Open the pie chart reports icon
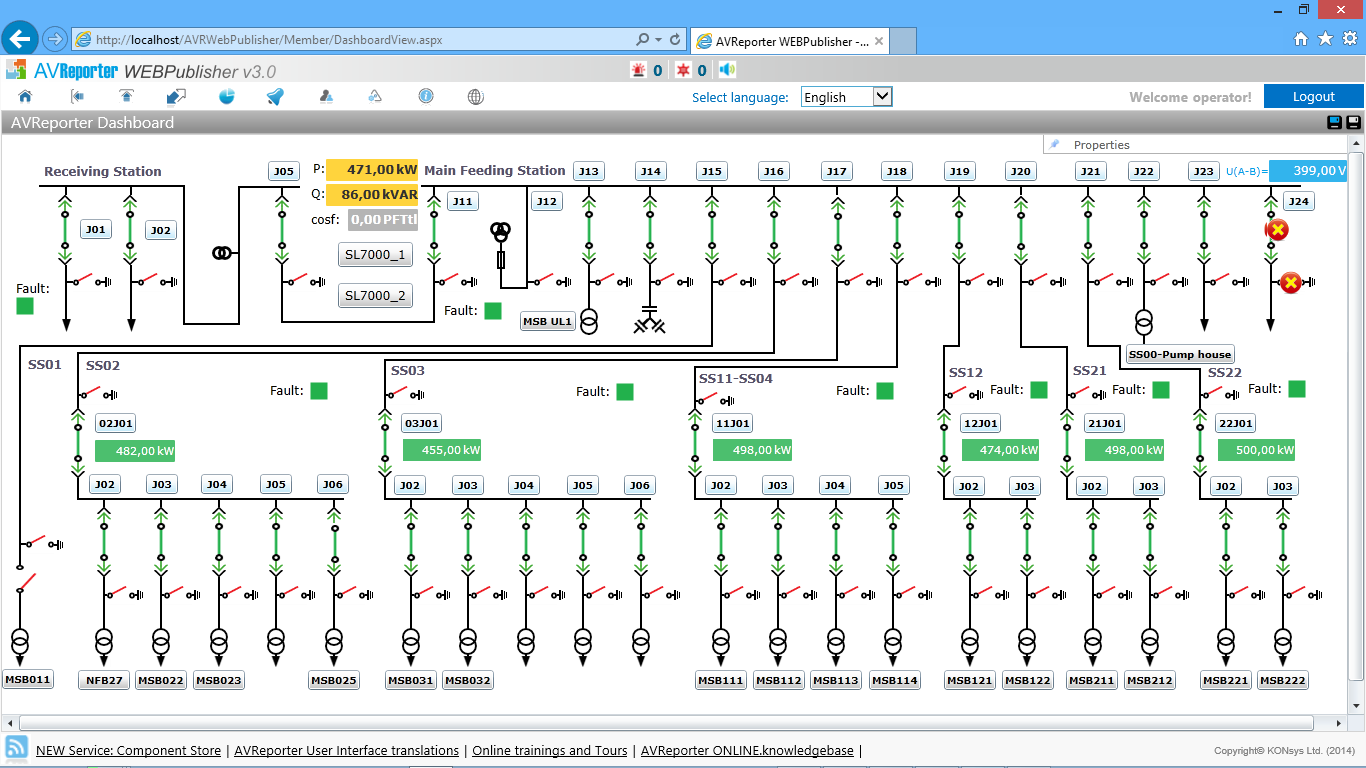 pyautogui.click(x=227, y=97)
